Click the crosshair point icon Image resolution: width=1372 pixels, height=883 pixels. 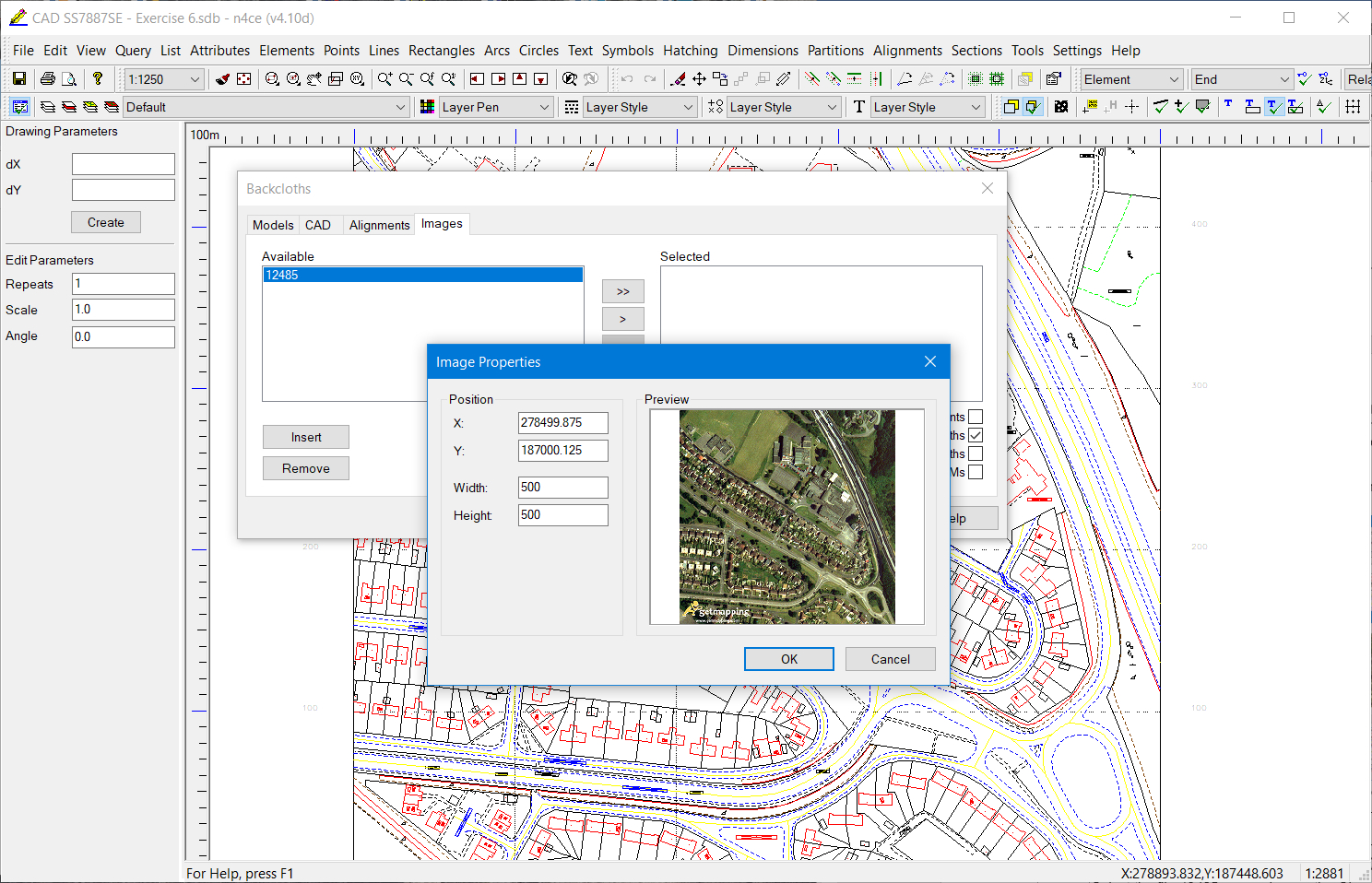(x=1131, y=107)
